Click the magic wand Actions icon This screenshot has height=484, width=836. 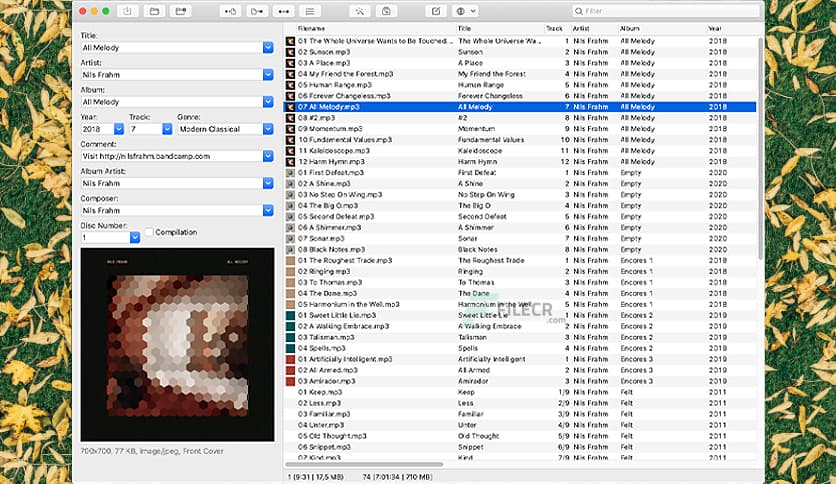(x=360, y=11)
